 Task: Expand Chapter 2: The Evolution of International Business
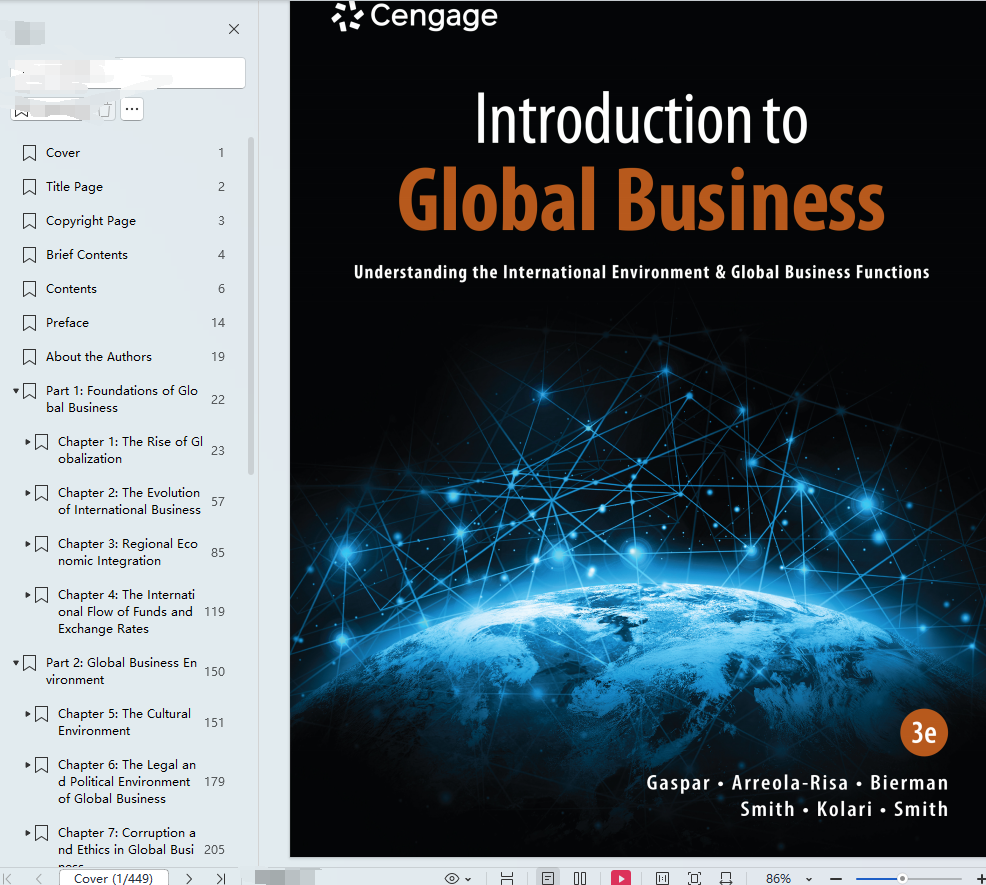point(28,493)
